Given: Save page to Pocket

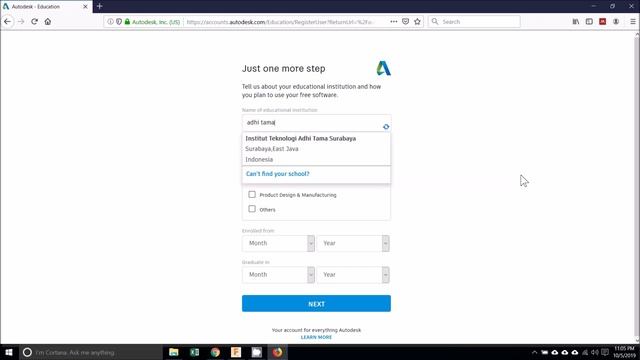Looking at the screenshot, I should [x=405, y=22].
